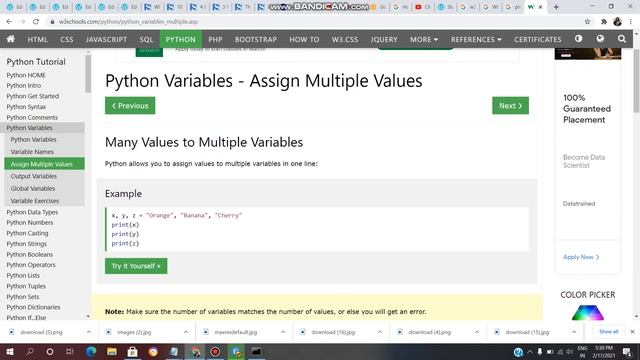640x360 pixels.
Task: Open Python Syntax in the sidebar
Action: click(26, 107)
